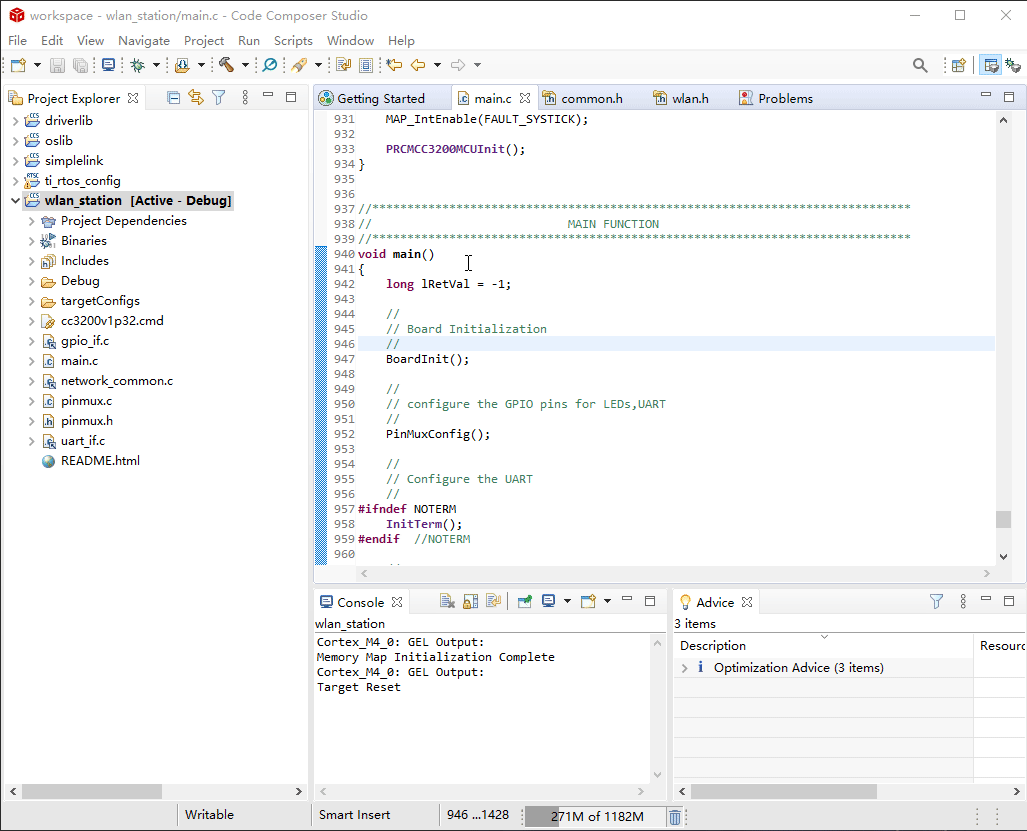Open the Scripts menu
The image size is (1027, 831).
pos(293,41)
